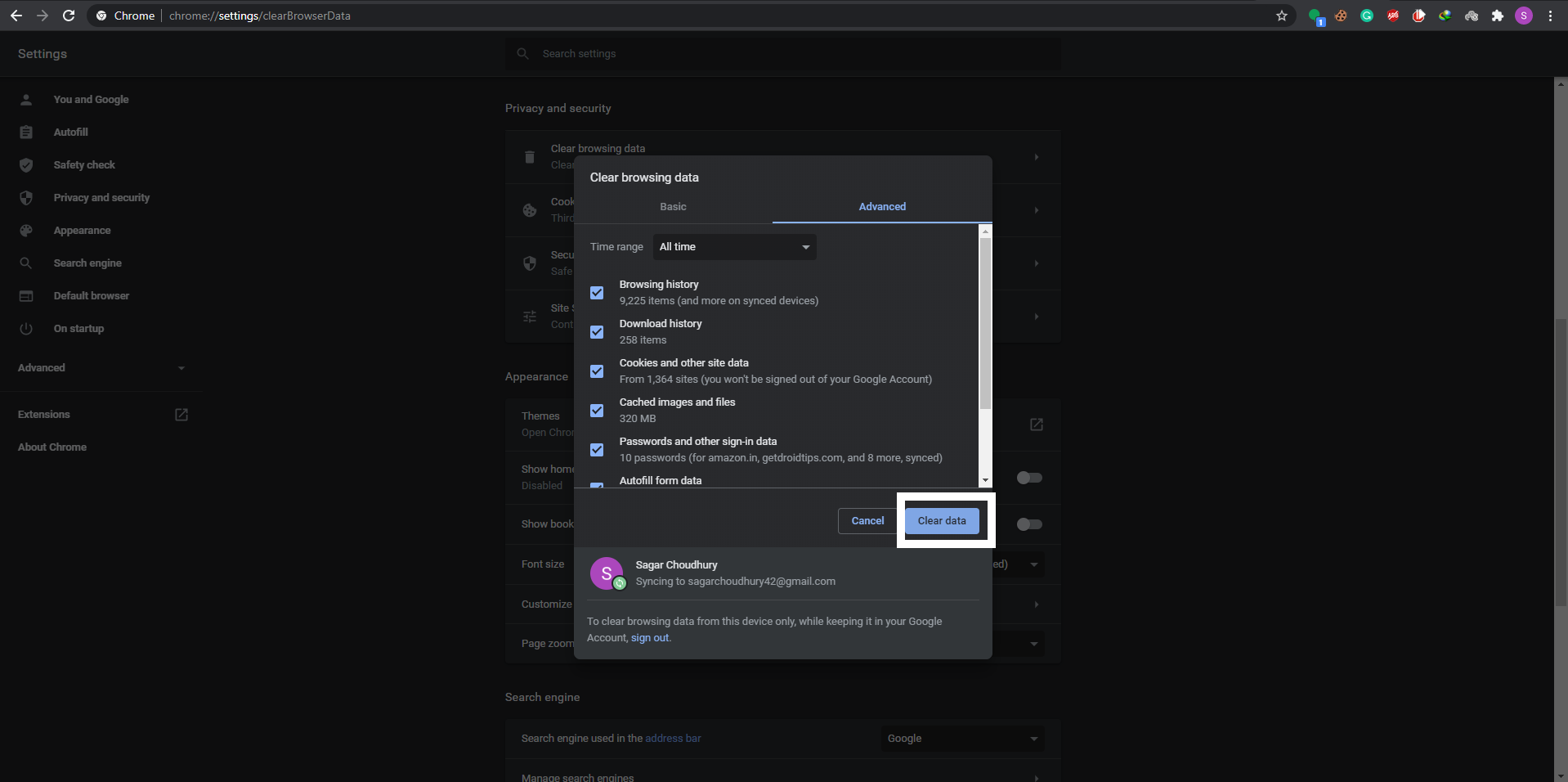Click the Clear data button
The image size is (1568, 782).
[942, 520]
